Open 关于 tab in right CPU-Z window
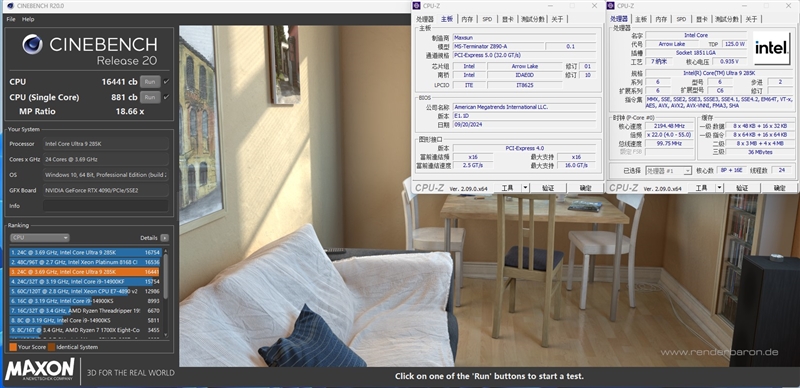 tap(752, 19)
